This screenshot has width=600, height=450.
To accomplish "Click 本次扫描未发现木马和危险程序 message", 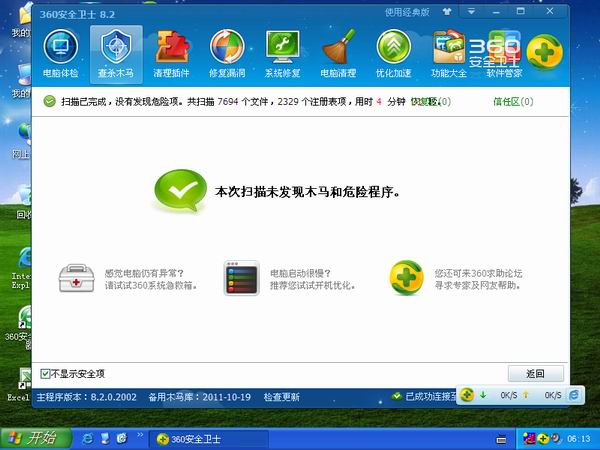I will click(307, 191).
